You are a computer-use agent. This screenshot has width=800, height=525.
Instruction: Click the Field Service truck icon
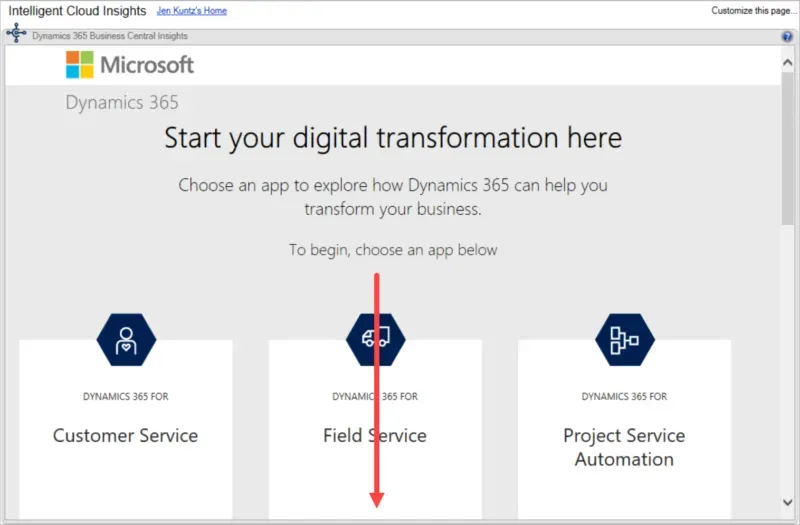pyautogui.click(x=375, y=338)
